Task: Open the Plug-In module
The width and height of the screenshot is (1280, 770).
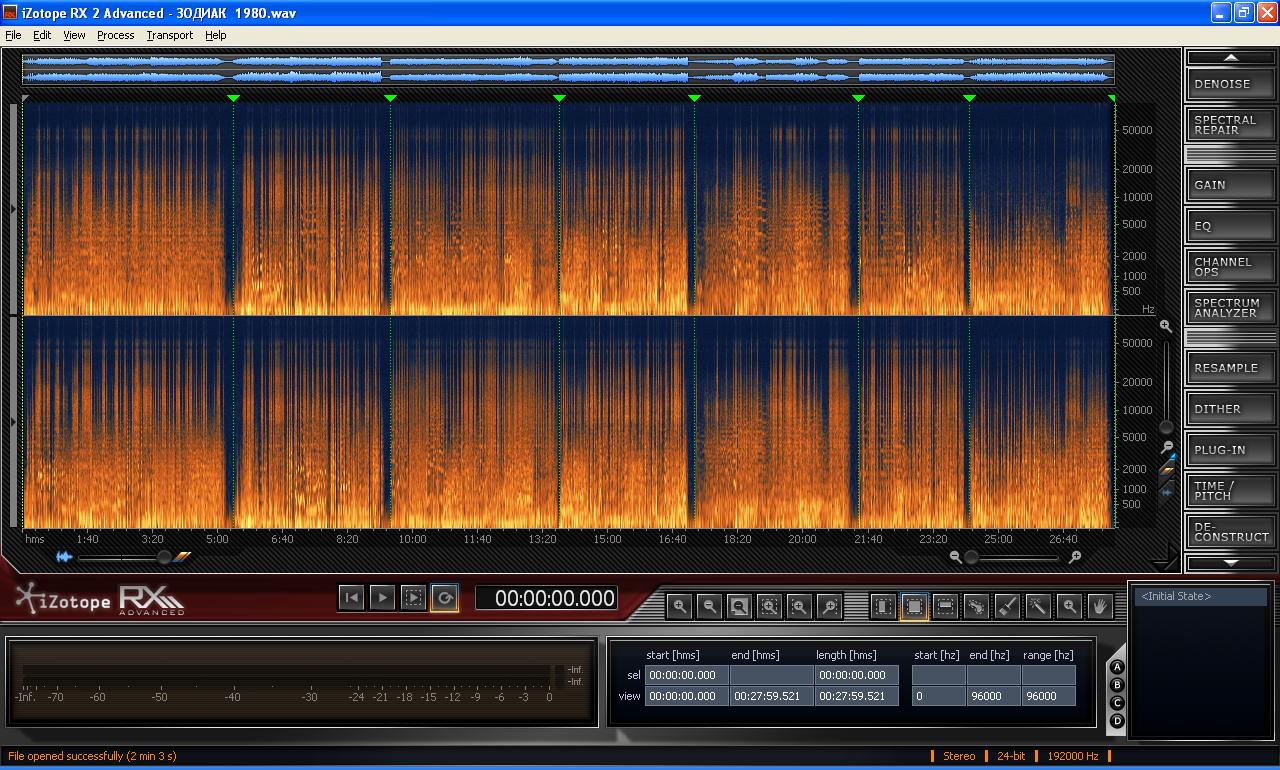Action: coord(1231,450)
